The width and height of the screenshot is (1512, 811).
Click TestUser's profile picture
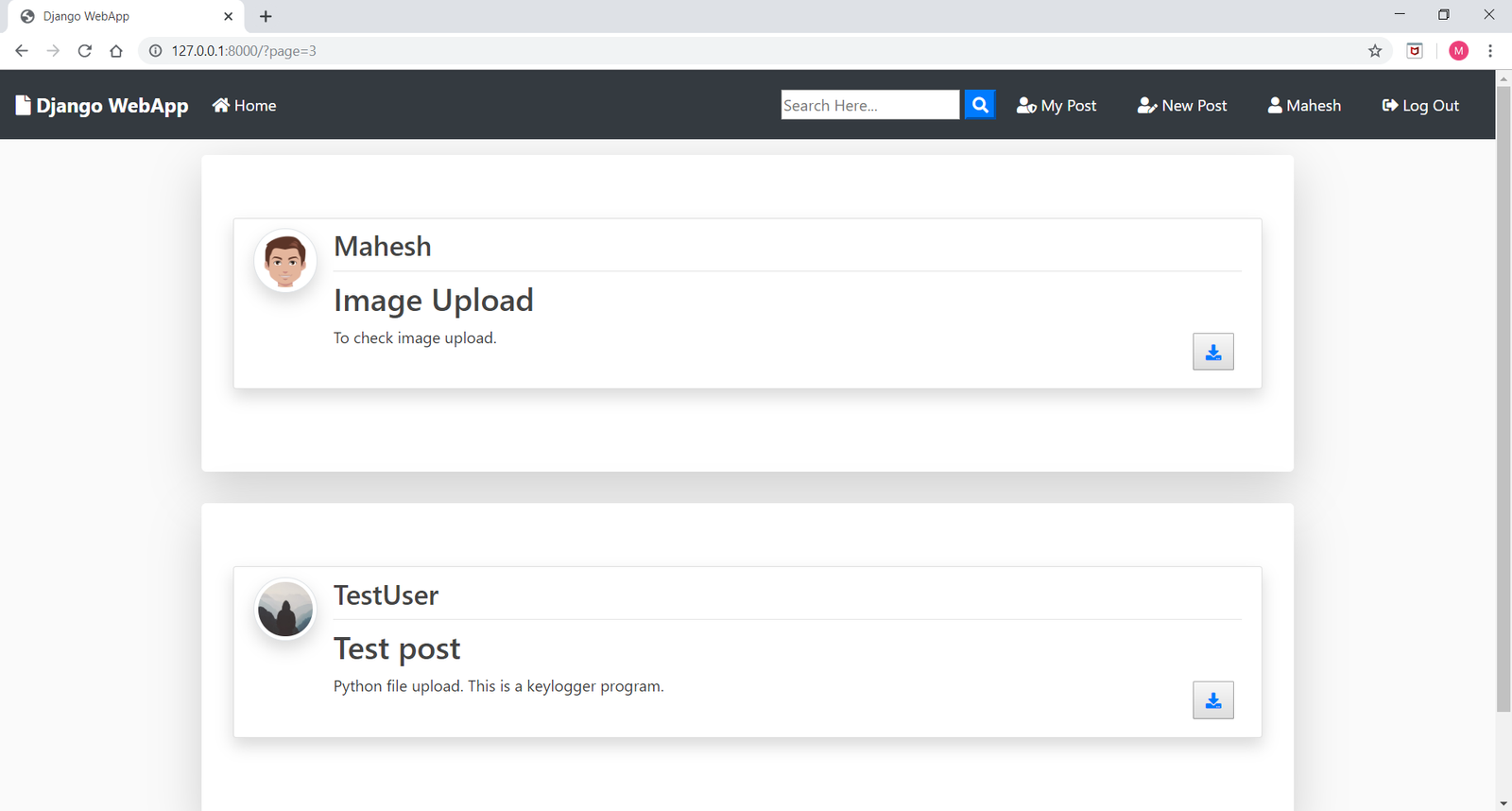(285, 610)
